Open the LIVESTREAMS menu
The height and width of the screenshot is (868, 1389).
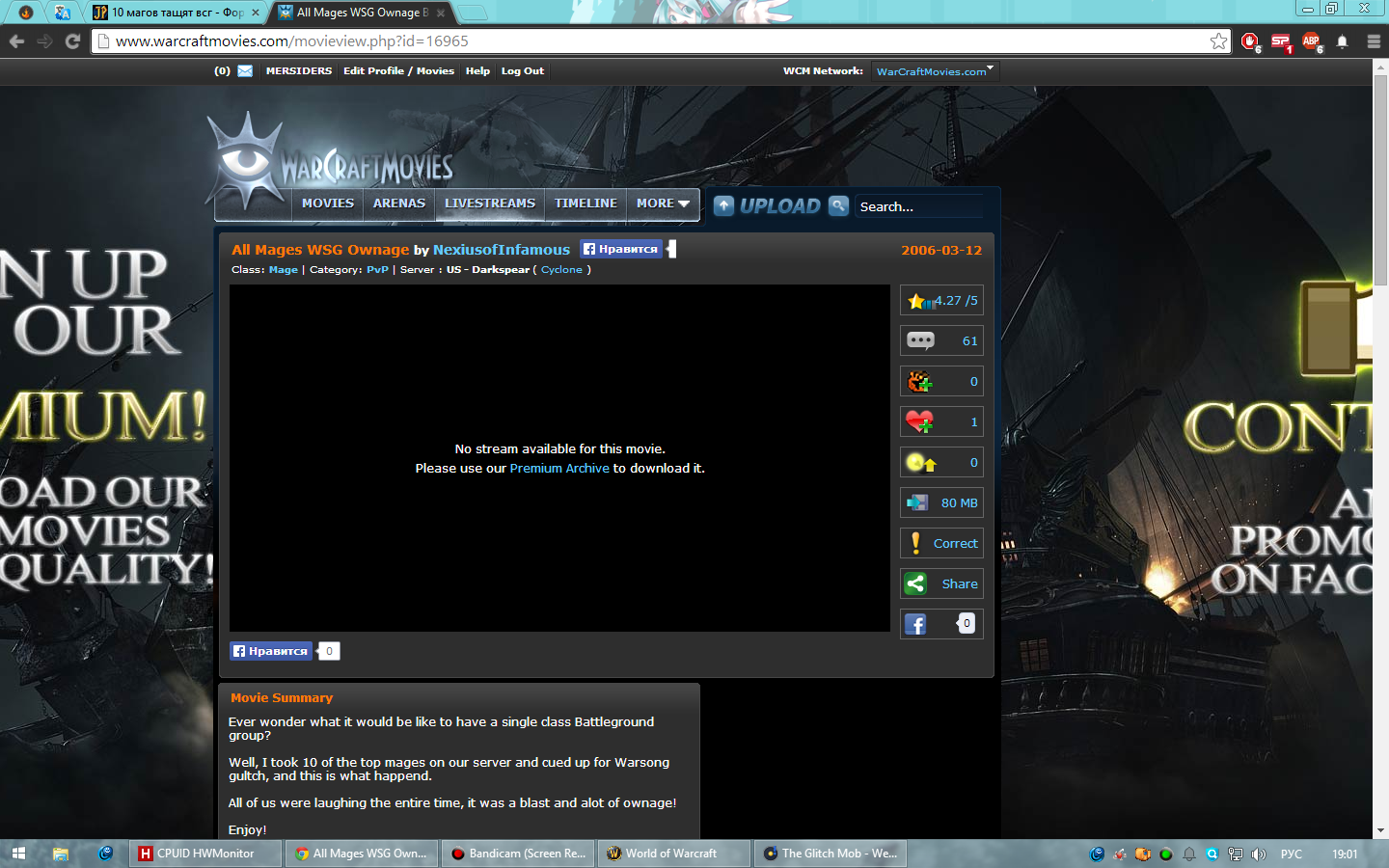coord(490,203)
